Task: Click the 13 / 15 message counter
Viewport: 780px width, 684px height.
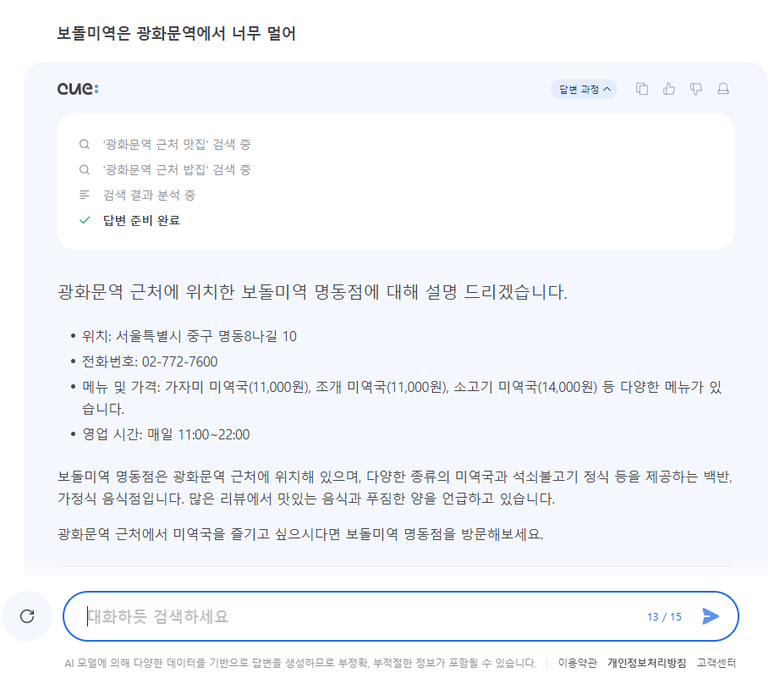Action: (664, 617)
